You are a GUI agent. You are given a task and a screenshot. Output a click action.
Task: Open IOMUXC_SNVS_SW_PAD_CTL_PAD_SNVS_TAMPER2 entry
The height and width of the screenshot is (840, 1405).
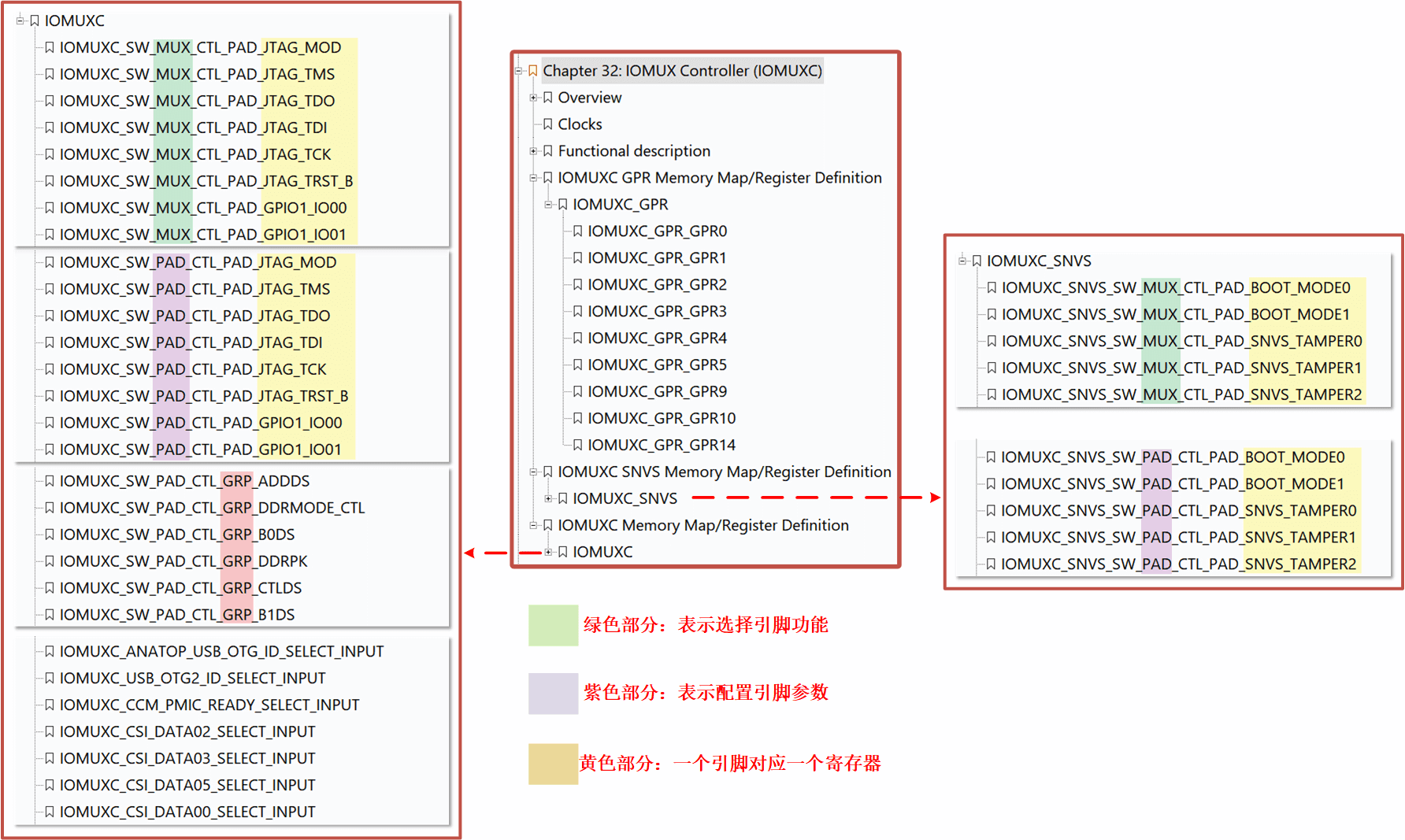(x=1178, y=564)
